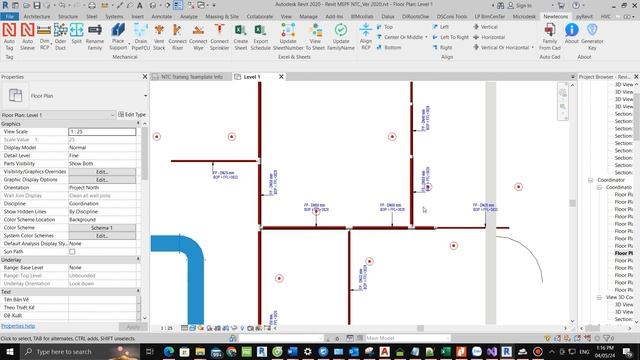Screen dimensions: 640x360
Task: Click the taskbar search box
Action: click(x=80, y=351)
